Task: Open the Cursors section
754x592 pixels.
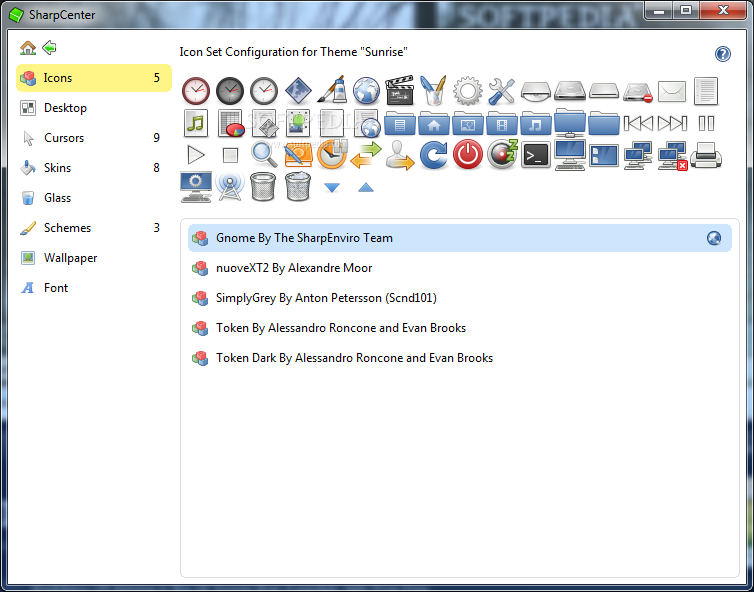Action: coord(94,138)
